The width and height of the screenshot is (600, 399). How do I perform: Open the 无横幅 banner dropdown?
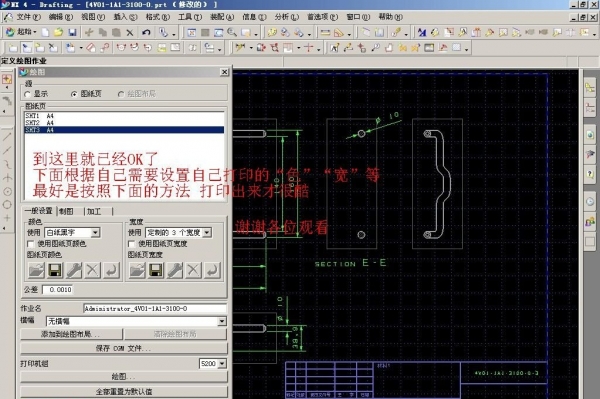point(222,321)
